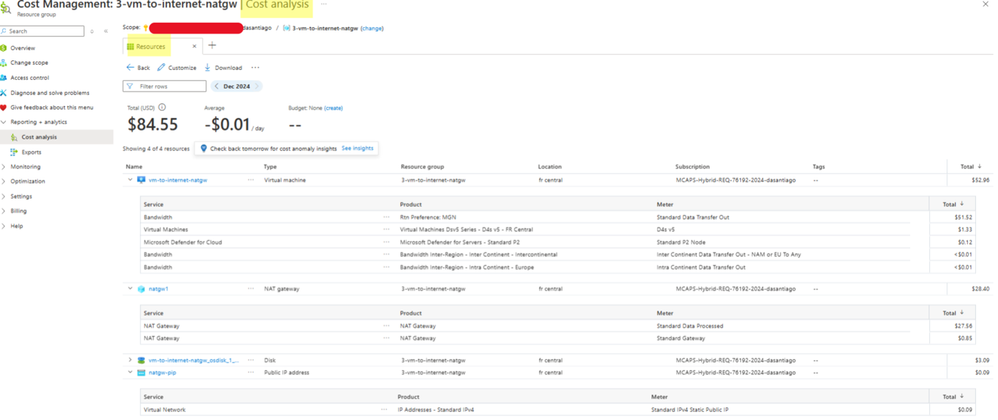The image size is (998, 420).
Task: Click in the sidebar Search field
Action: tap(42, 31)
